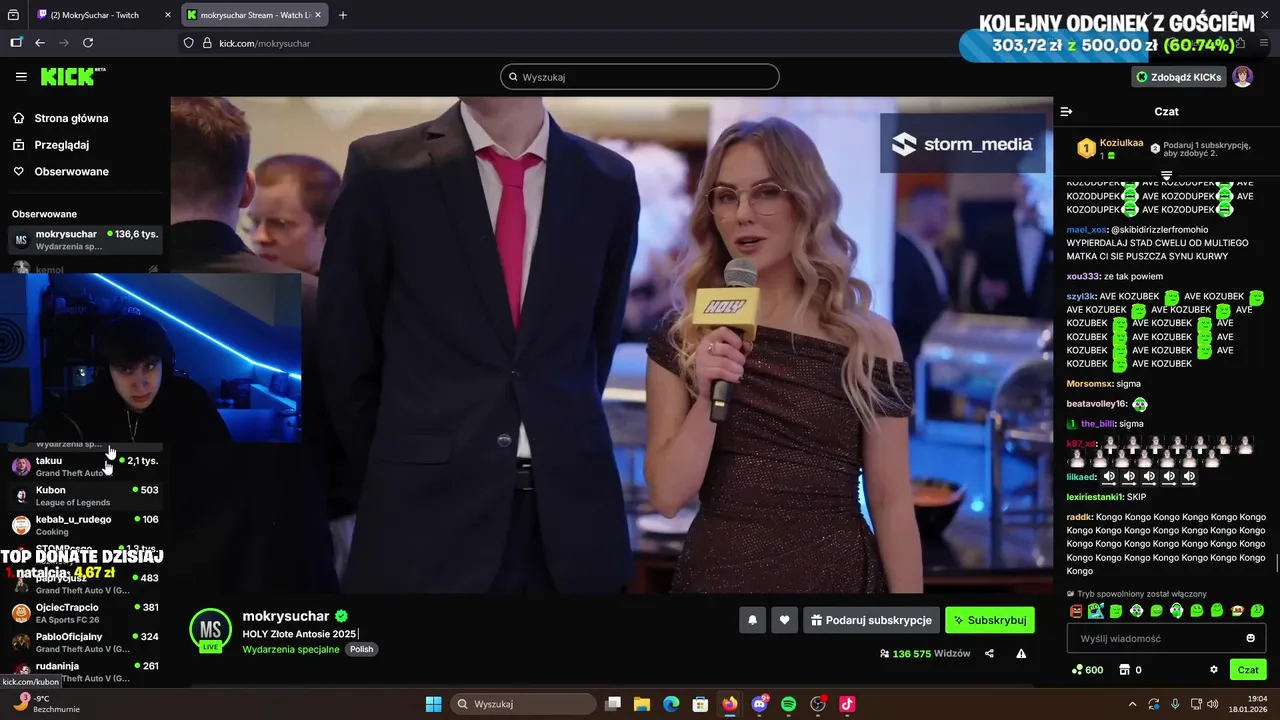This screenshot has height=720, width=1280.
Task: Open the Wydarzenia specjalne category link
Action: click(x=291, y=649)
